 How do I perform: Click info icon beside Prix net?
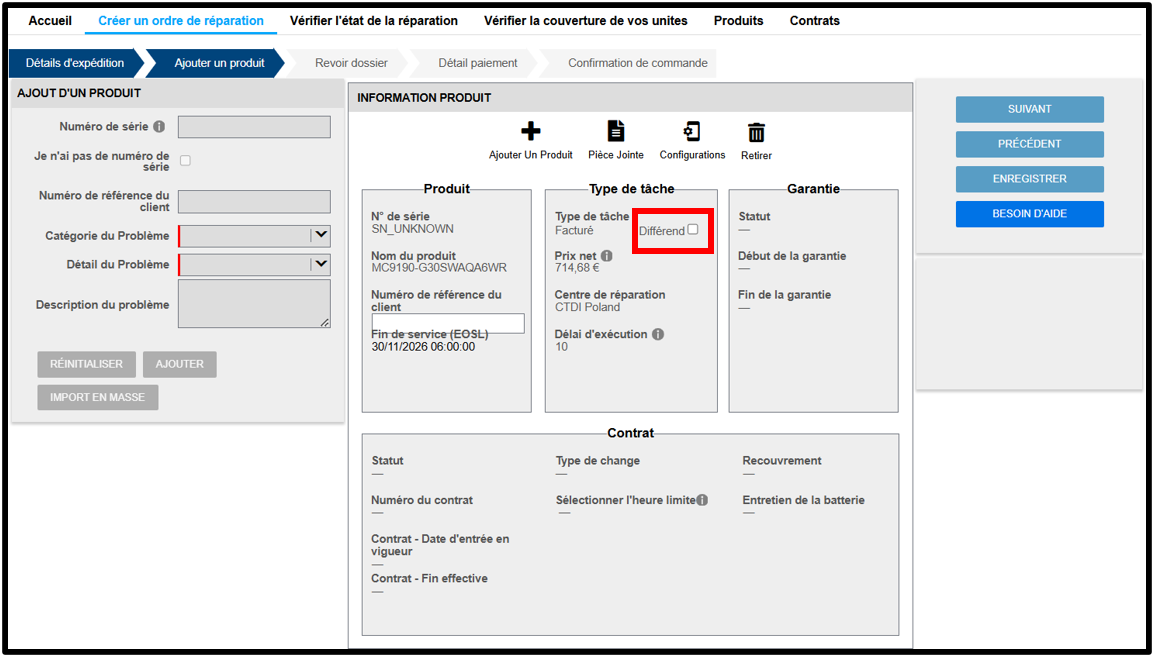coord(606,256)
